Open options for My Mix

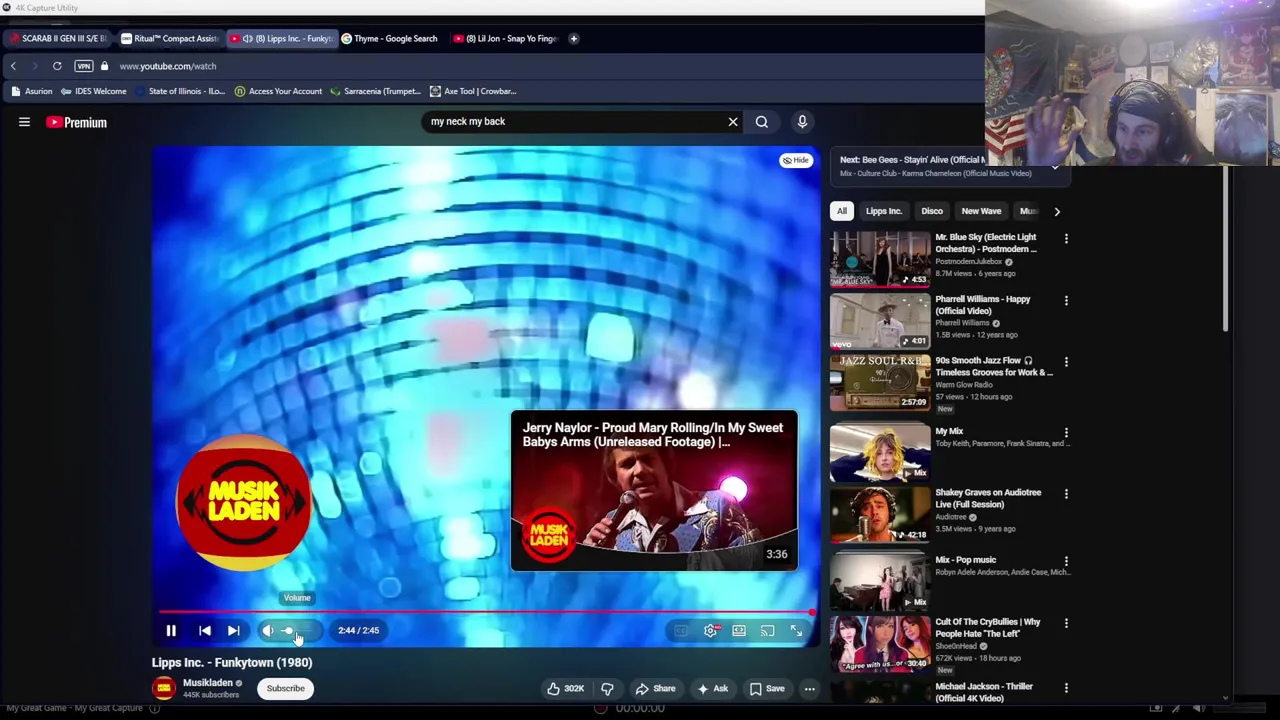[1066, 433]
